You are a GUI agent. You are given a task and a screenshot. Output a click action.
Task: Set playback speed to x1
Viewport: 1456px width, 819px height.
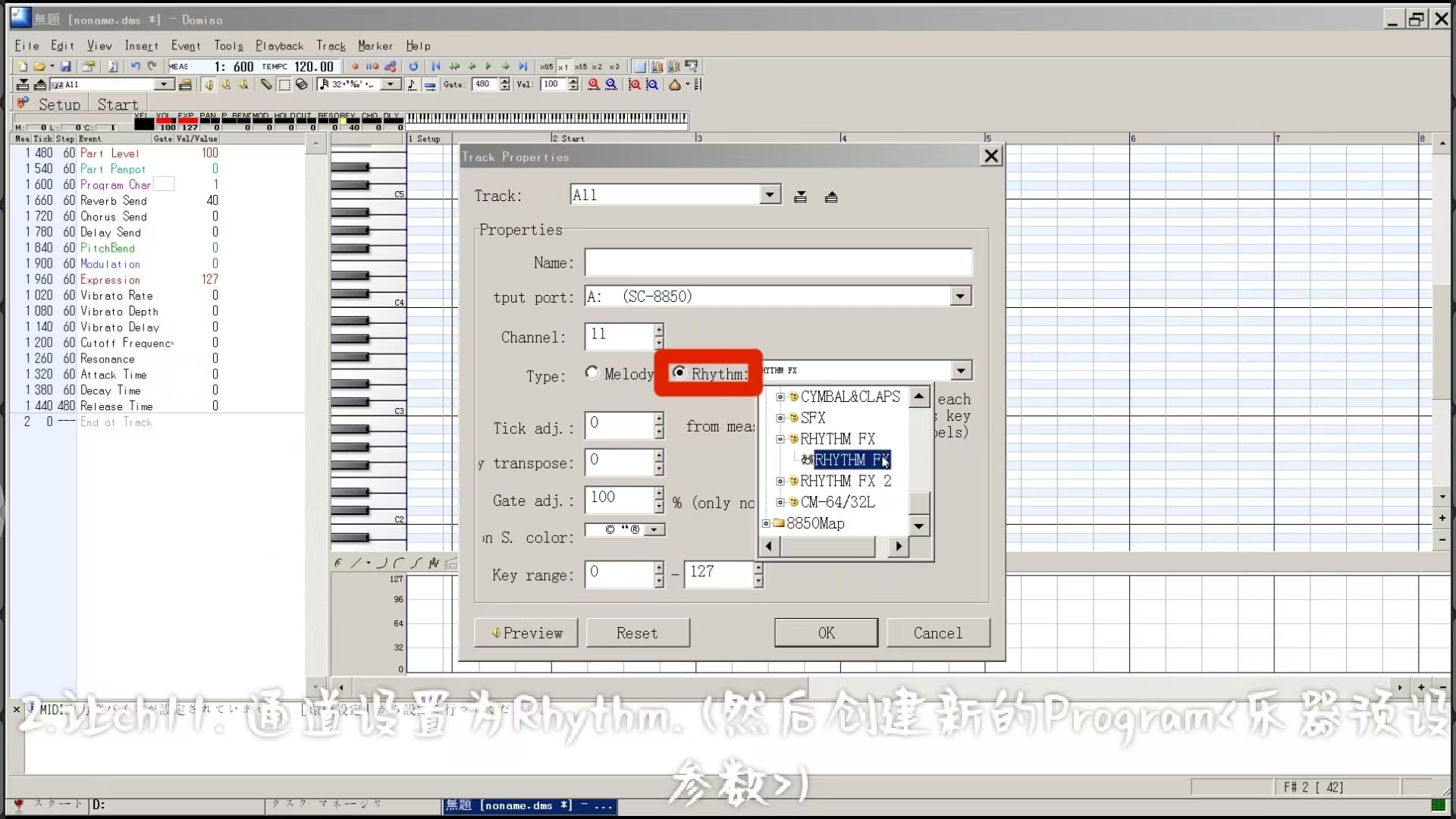coord(563,67)
